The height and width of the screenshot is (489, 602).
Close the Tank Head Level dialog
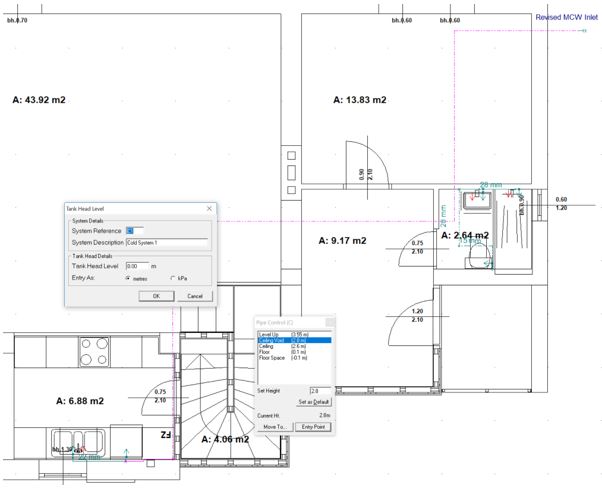209,208
